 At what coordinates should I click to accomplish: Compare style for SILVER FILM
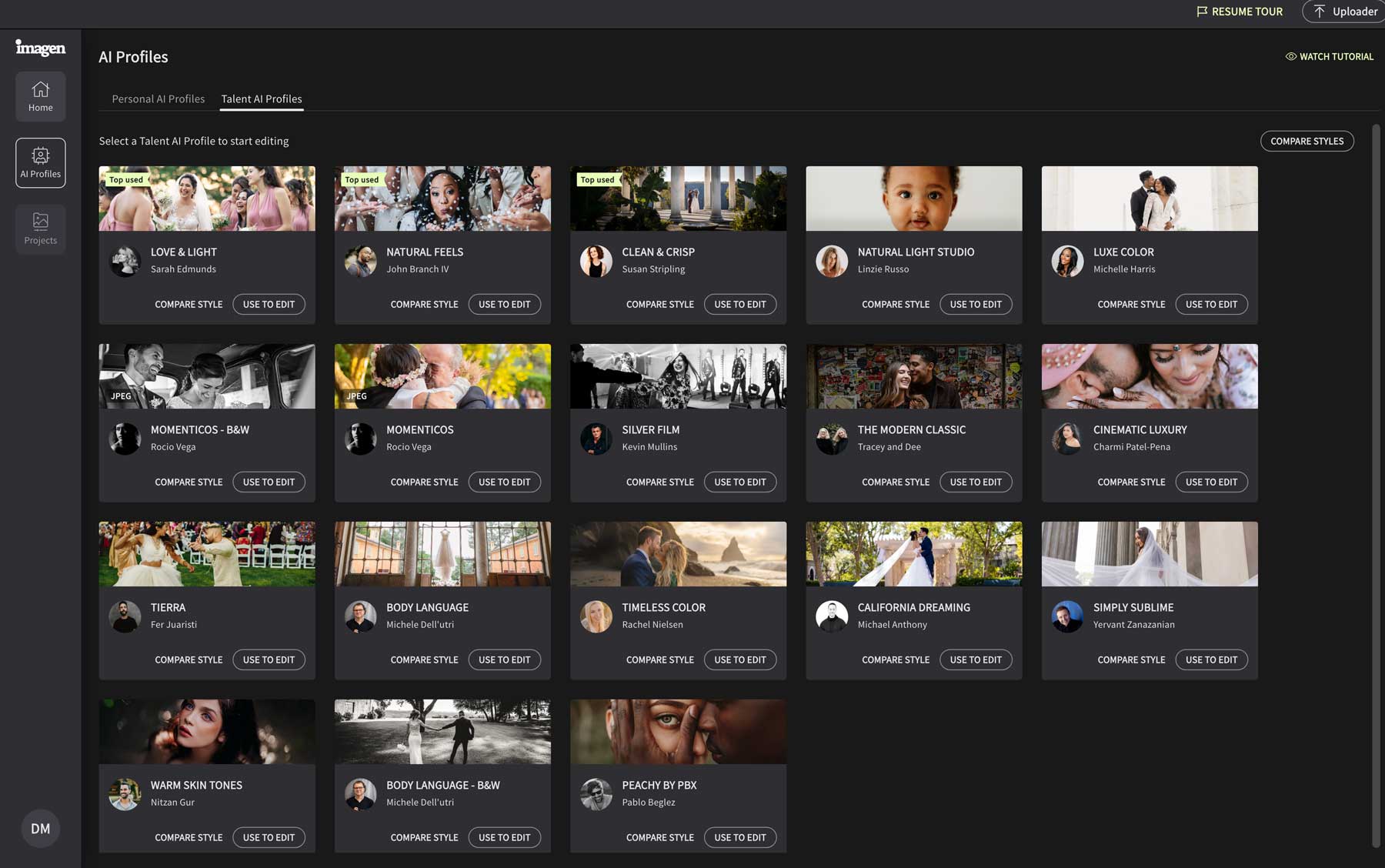pos(659,482)
